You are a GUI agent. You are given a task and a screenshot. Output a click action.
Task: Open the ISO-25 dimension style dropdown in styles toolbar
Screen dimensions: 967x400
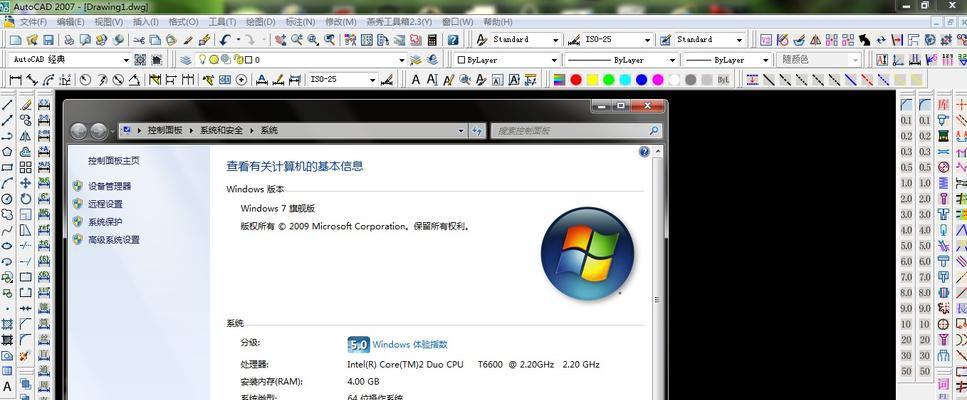[x=648, y=39]
